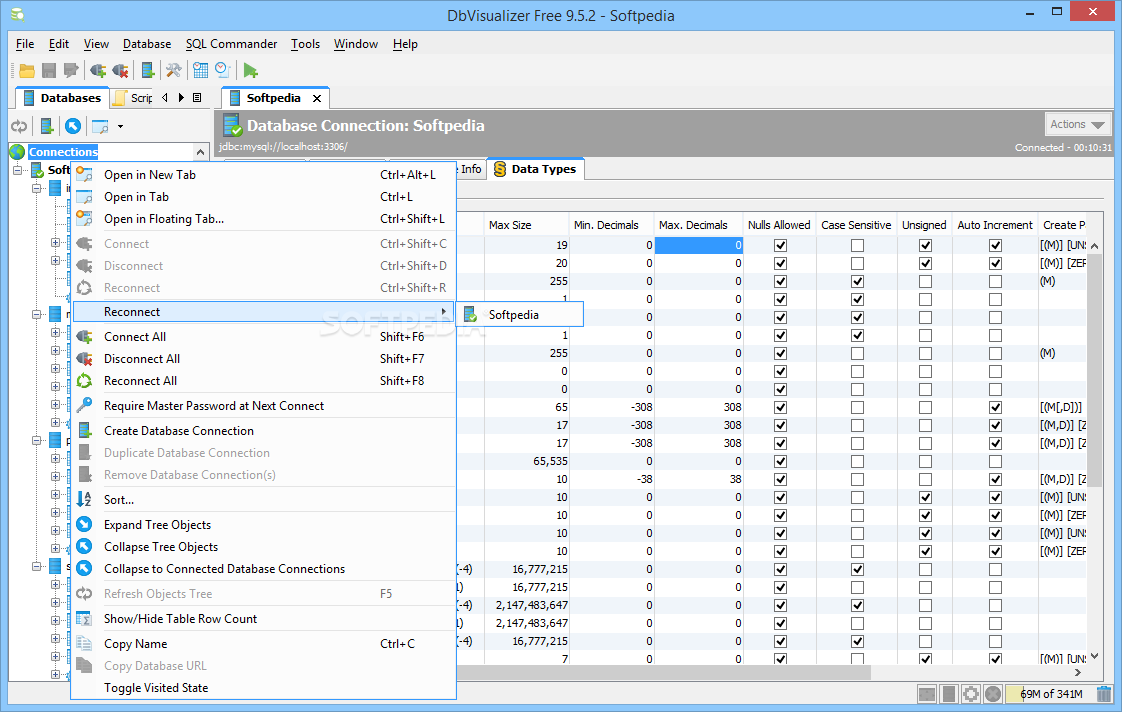Click the gear icon in status bar
The image size is (1122, 712).
pyautogui.click(x=970, y=693)
